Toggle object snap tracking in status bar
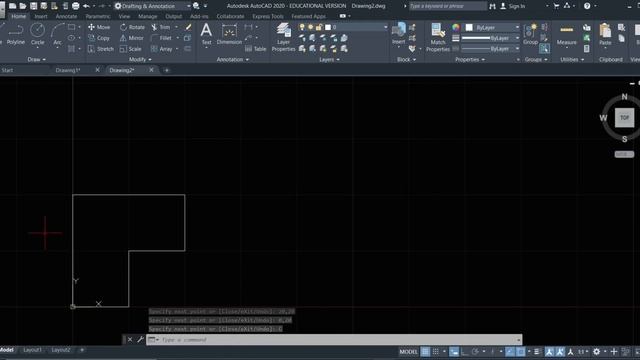640x360 pixels. click(x=510, y=351)
